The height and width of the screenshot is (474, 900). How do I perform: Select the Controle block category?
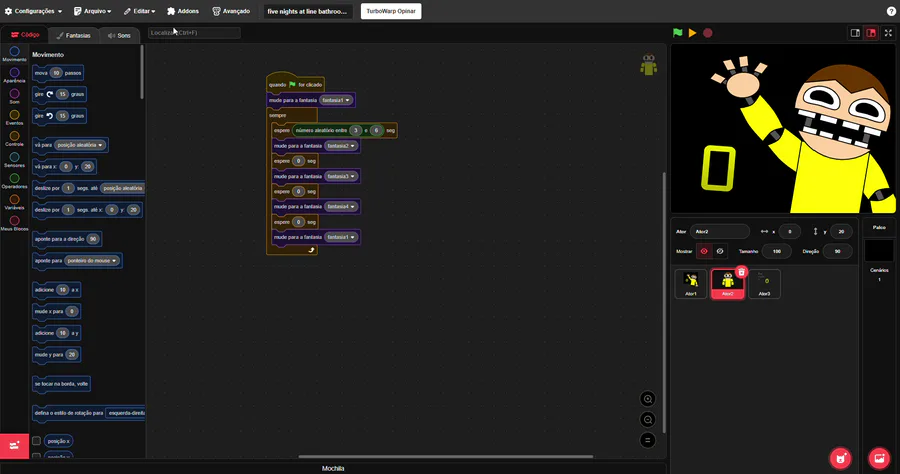click(x=14, y=139)
